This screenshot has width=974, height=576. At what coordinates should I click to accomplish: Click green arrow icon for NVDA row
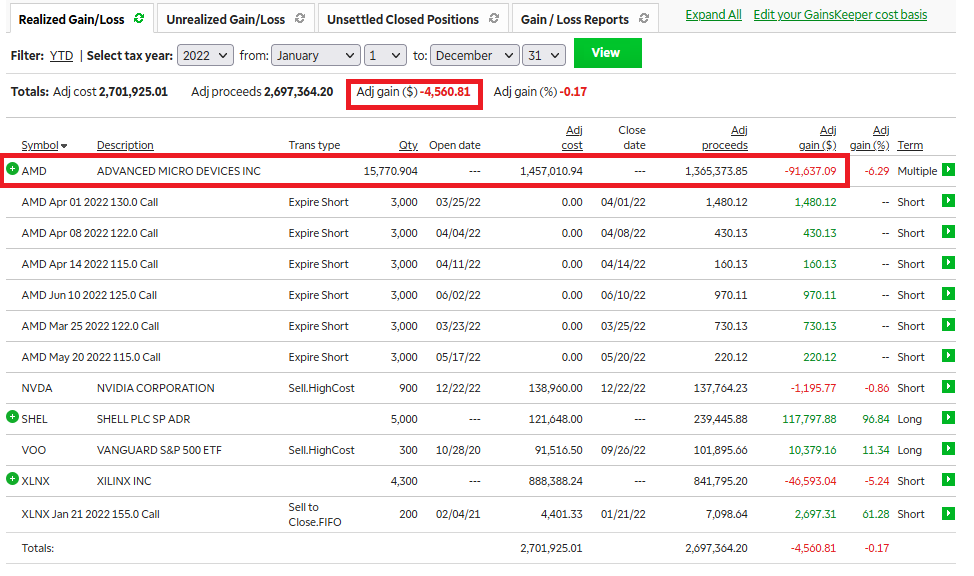(x=948, y=387)
